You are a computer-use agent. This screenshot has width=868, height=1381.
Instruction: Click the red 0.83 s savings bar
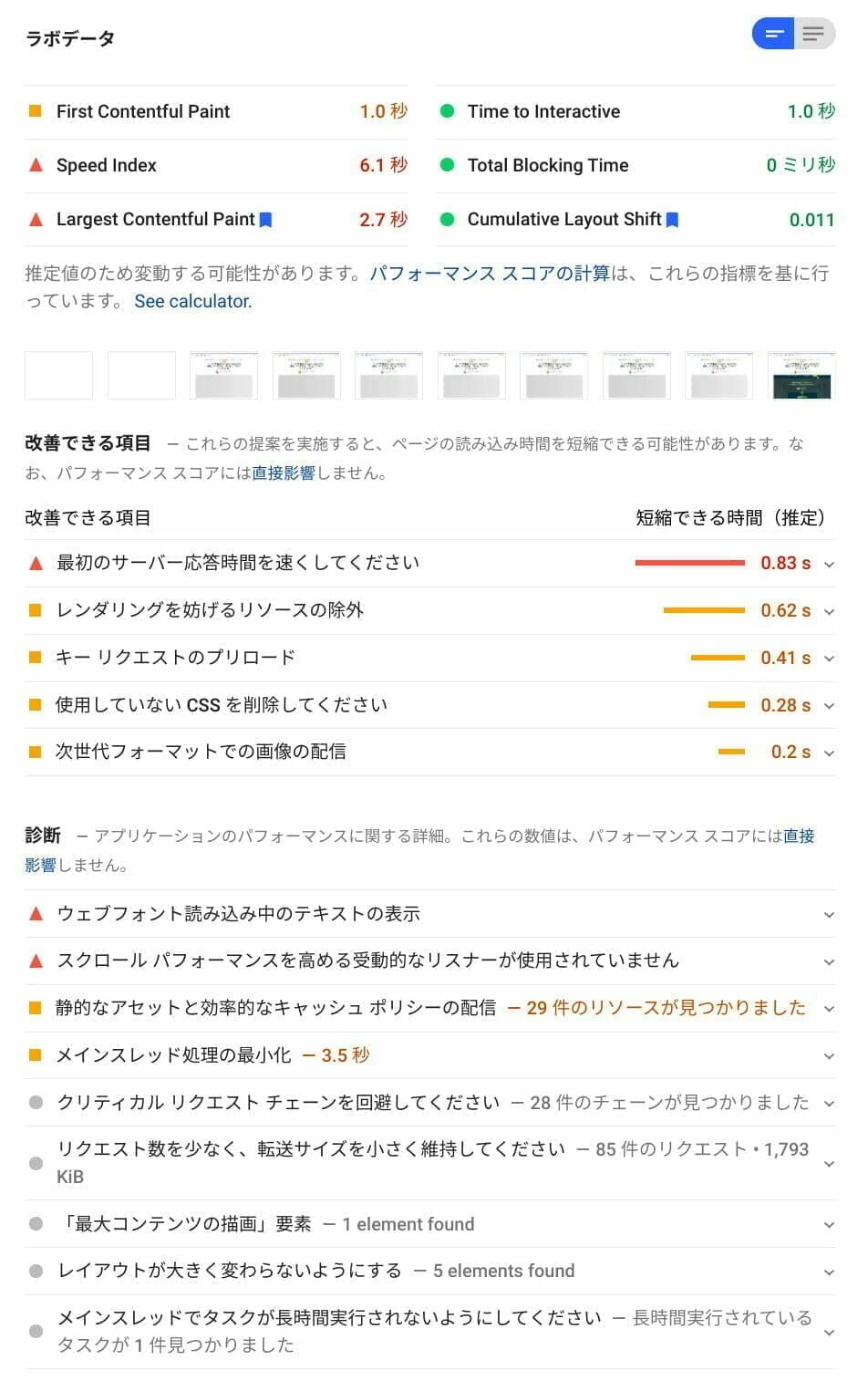click(x=690, y=563)
